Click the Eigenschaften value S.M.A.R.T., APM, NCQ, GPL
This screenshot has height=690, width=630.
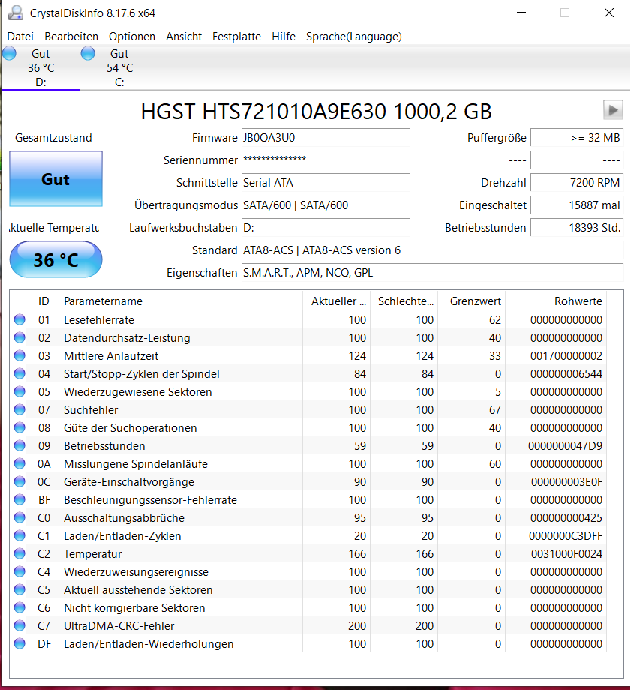point(308,273)
